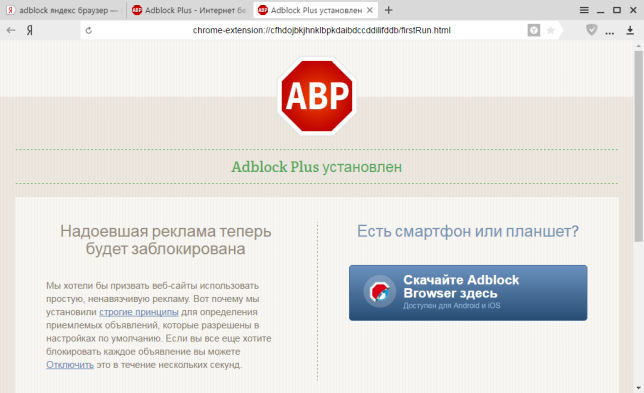Viewport: 644px width, 393px height.
Task: Click the large ABP stop-sign logo
Action: click(x=317, y=96)
